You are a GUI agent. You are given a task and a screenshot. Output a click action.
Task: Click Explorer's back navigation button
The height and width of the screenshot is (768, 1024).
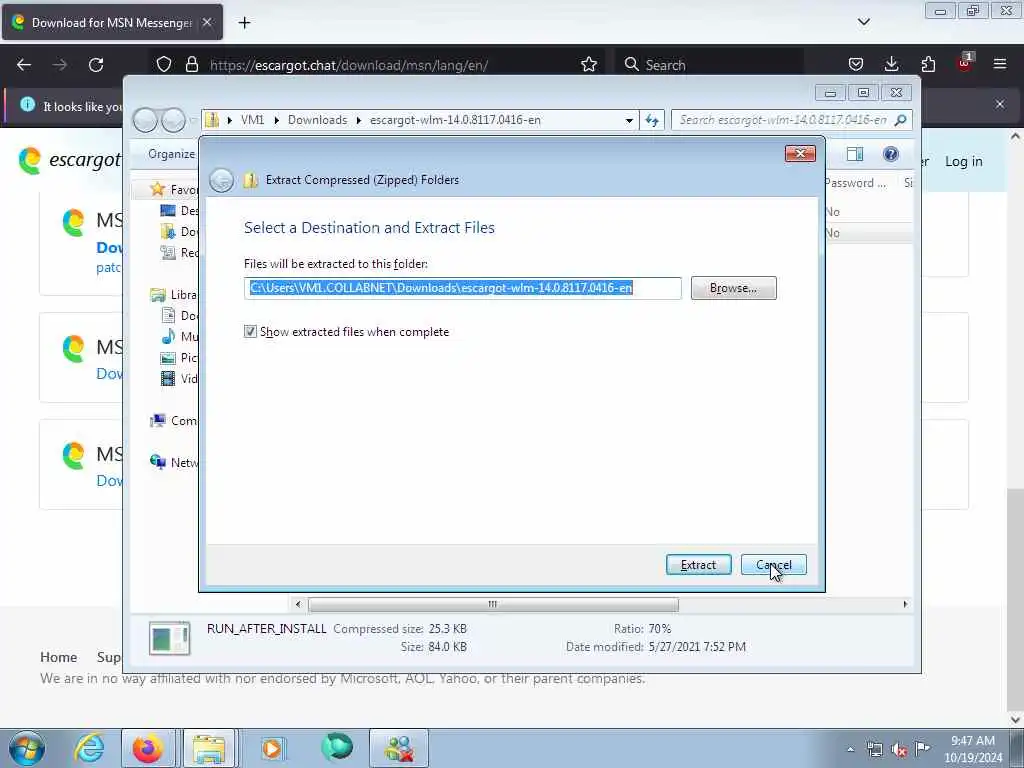coord(145,120)
